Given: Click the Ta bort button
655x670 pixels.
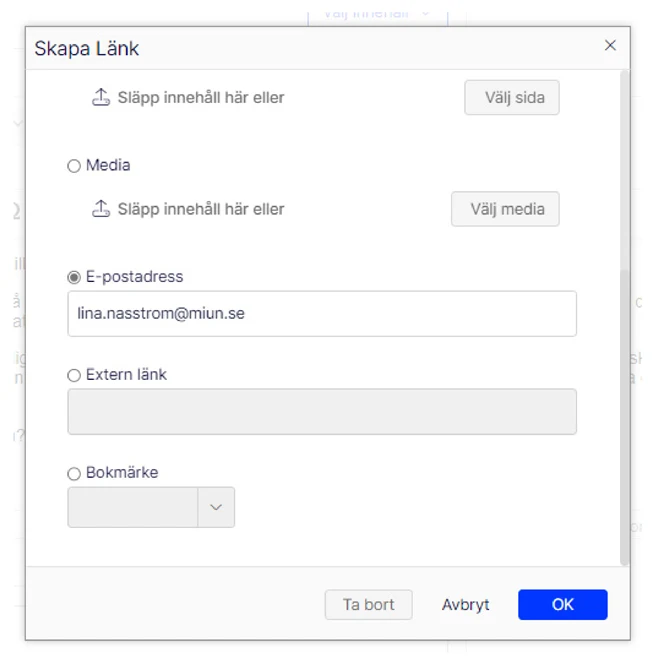Looking at the screenshot, I should tap(368, 605).
